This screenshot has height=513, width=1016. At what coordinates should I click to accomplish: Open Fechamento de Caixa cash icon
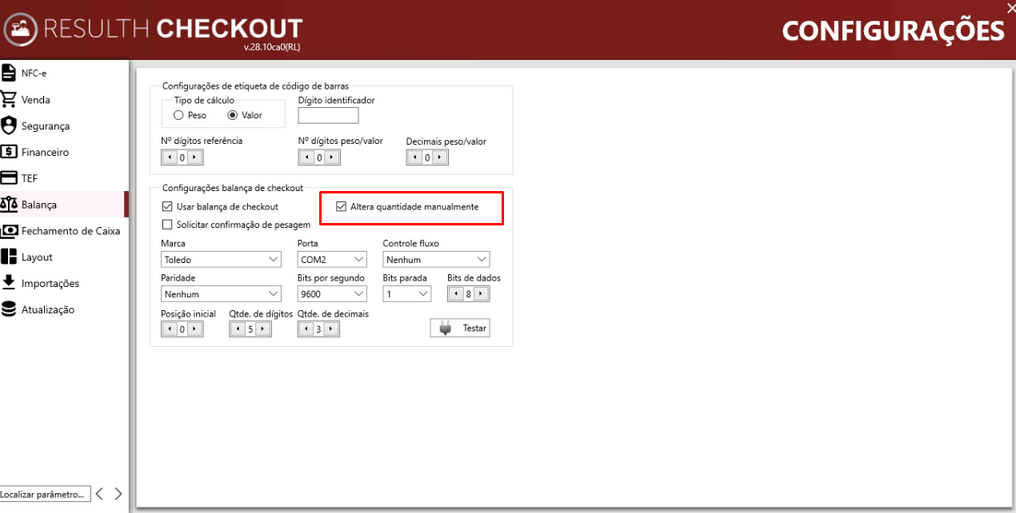tap(8, 231)
